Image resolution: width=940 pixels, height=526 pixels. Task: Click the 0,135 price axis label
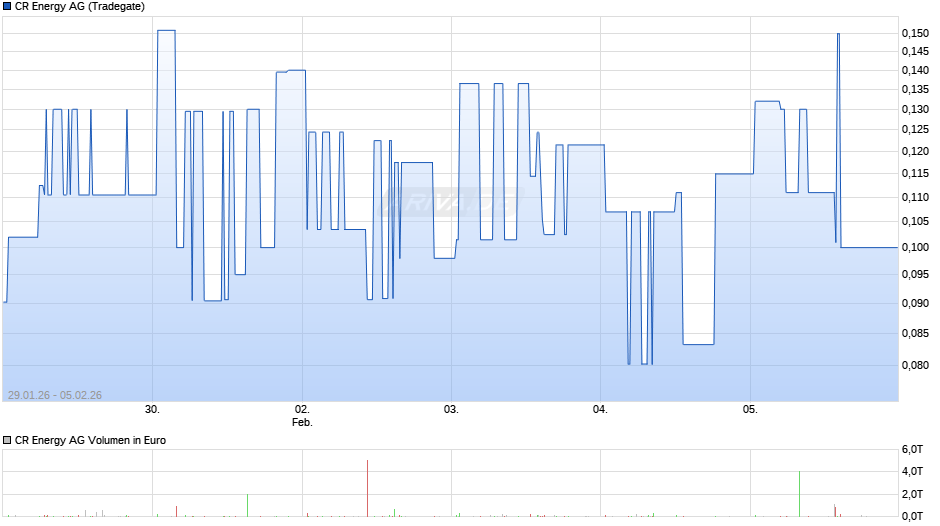tap(915, 89)
